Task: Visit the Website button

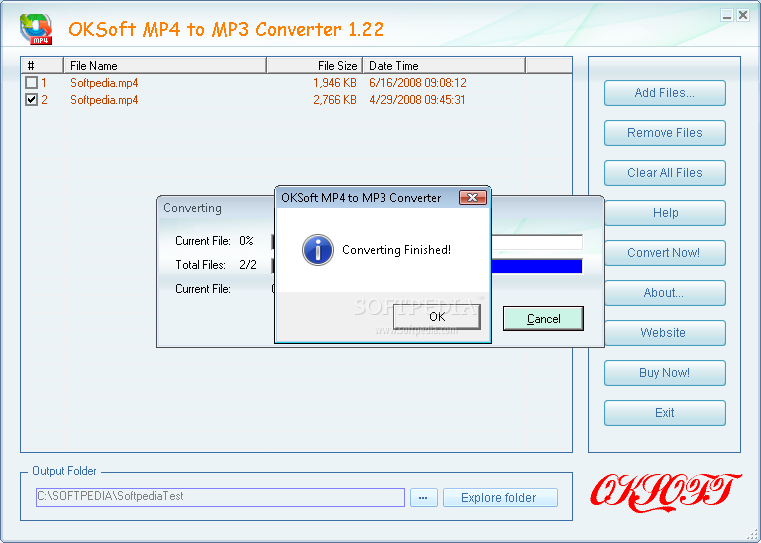Action: [x=664, y=333]
